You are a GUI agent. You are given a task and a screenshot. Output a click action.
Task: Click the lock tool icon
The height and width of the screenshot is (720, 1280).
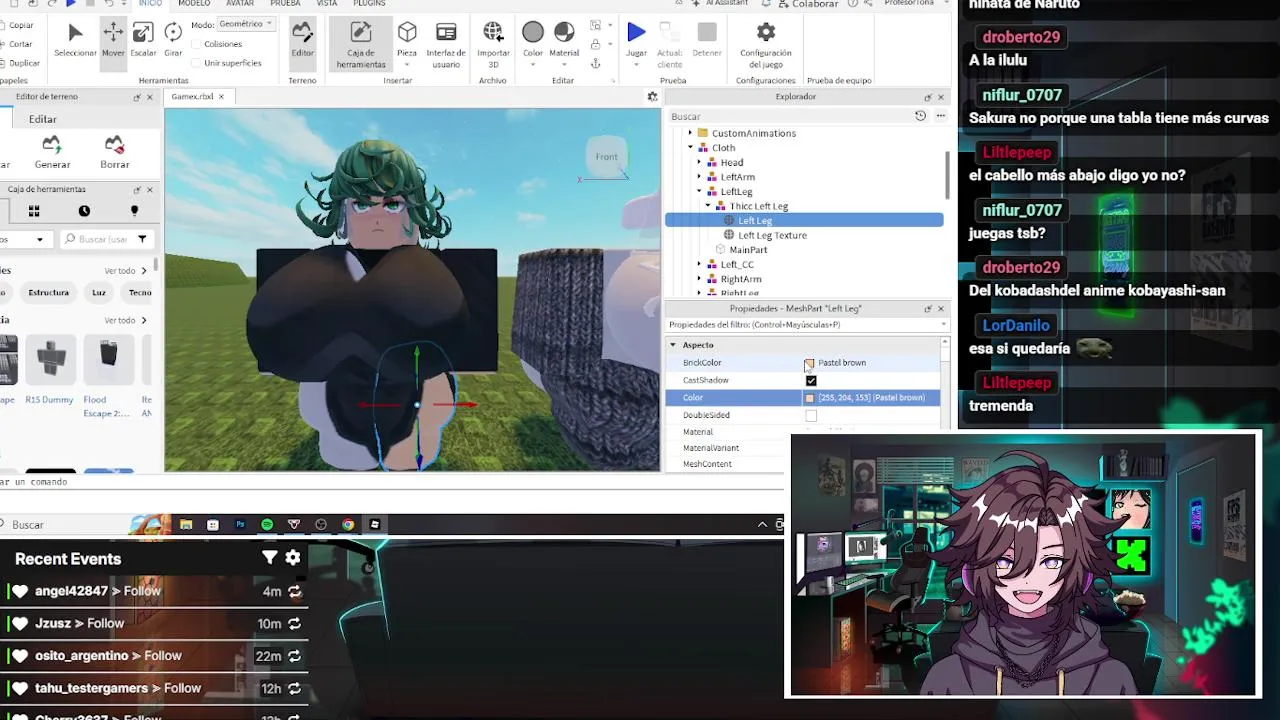click(596, 44)
